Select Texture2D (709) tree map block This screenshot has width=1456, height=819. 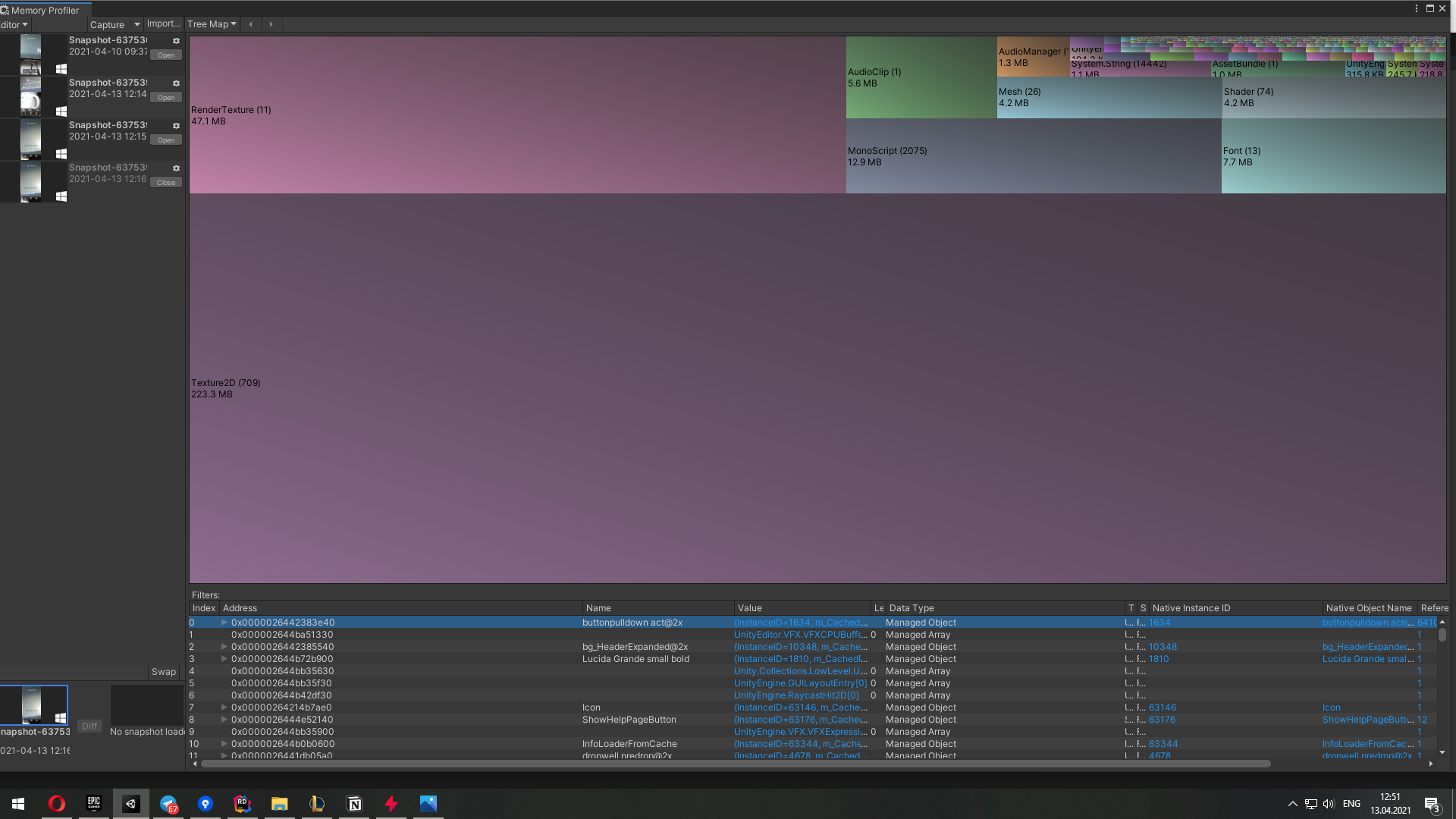pyautogui.click(x=817, y=388)
